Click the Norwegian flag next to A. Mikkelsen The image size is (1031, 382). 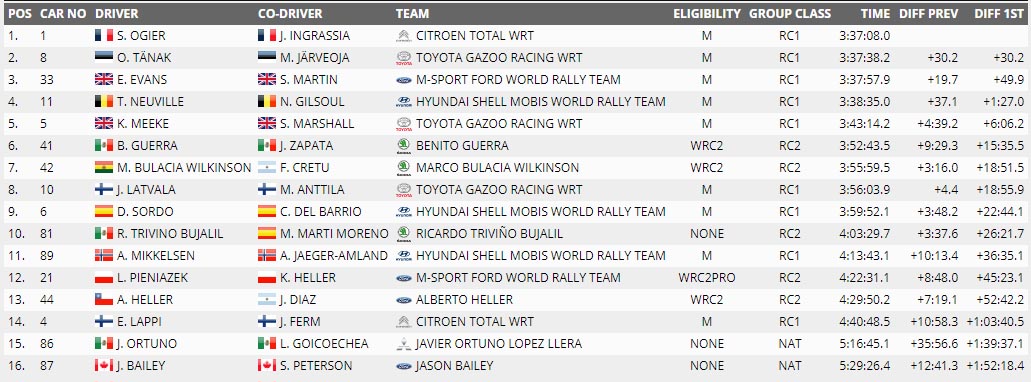104,256
